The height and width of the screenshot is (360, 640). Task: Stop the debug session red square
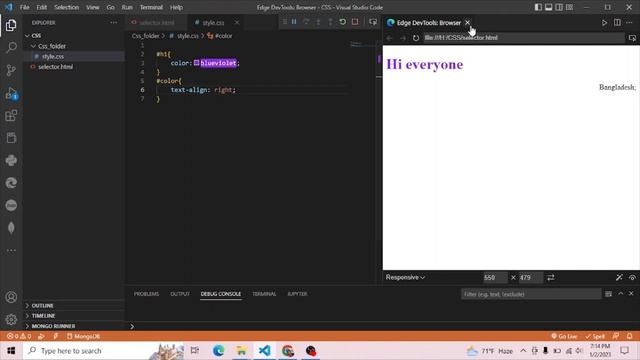[355, 22]
